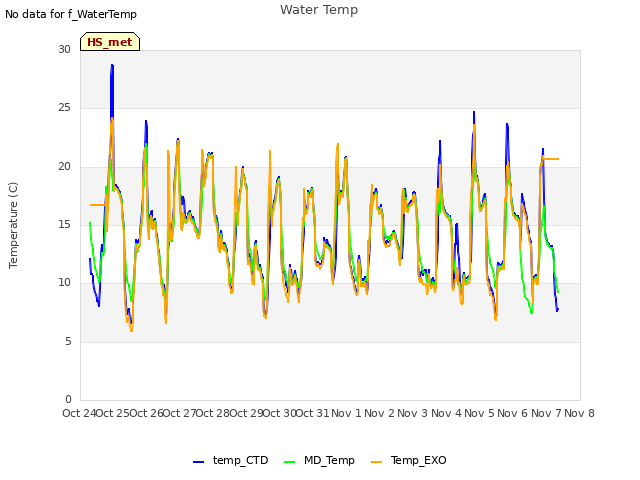Viewport: 640px width, 480px height.
Task: Click the tallest blue temp_CTD peak near 29
Action: (x=112, y=65)
